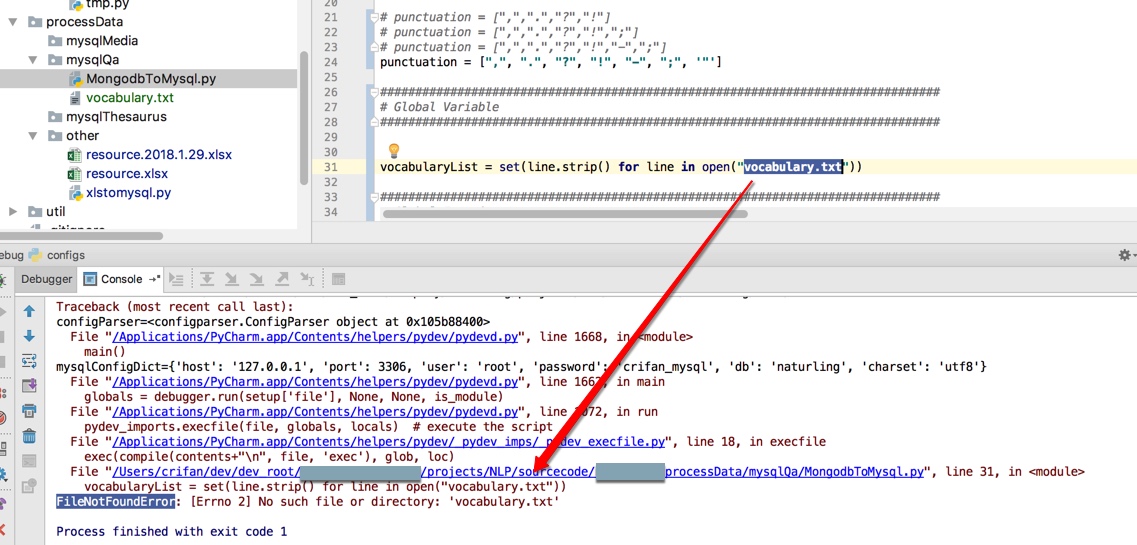The height and width of the screenshot is (545, 1137).
Task: Click the Evaluate Expression calculator icon
Action: click(338, 279)
